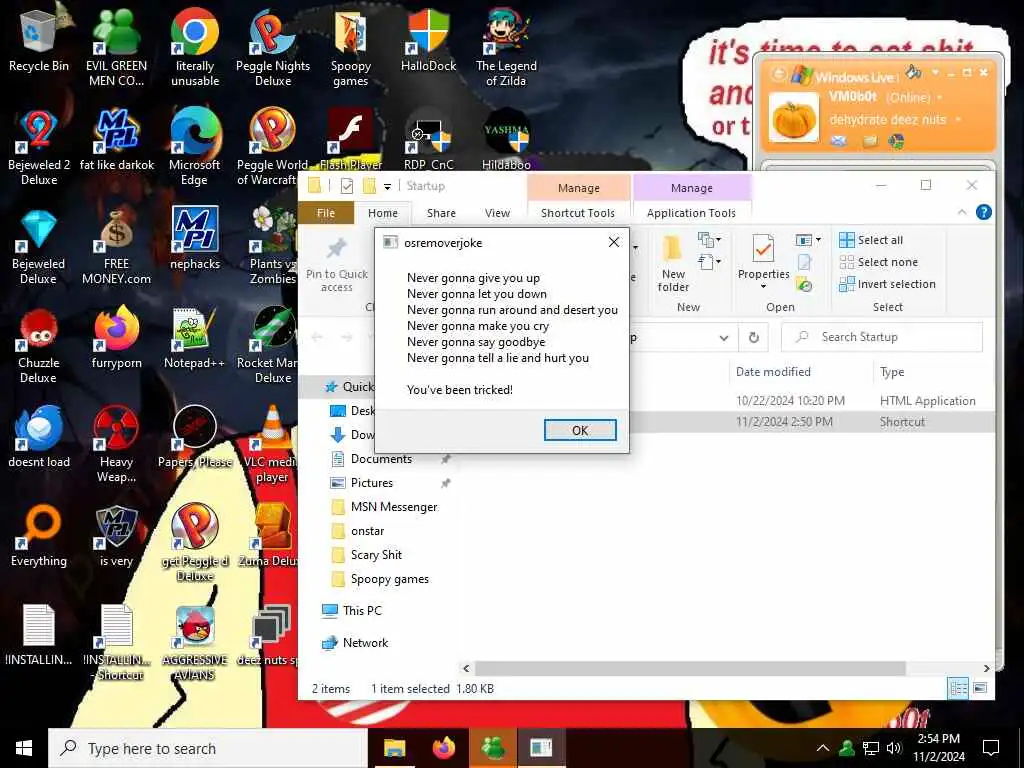Image resolution: width=1024 pixels, height=768 pixels.
Task: Open the fat like darkok shortcut
Action: (116, 138)
